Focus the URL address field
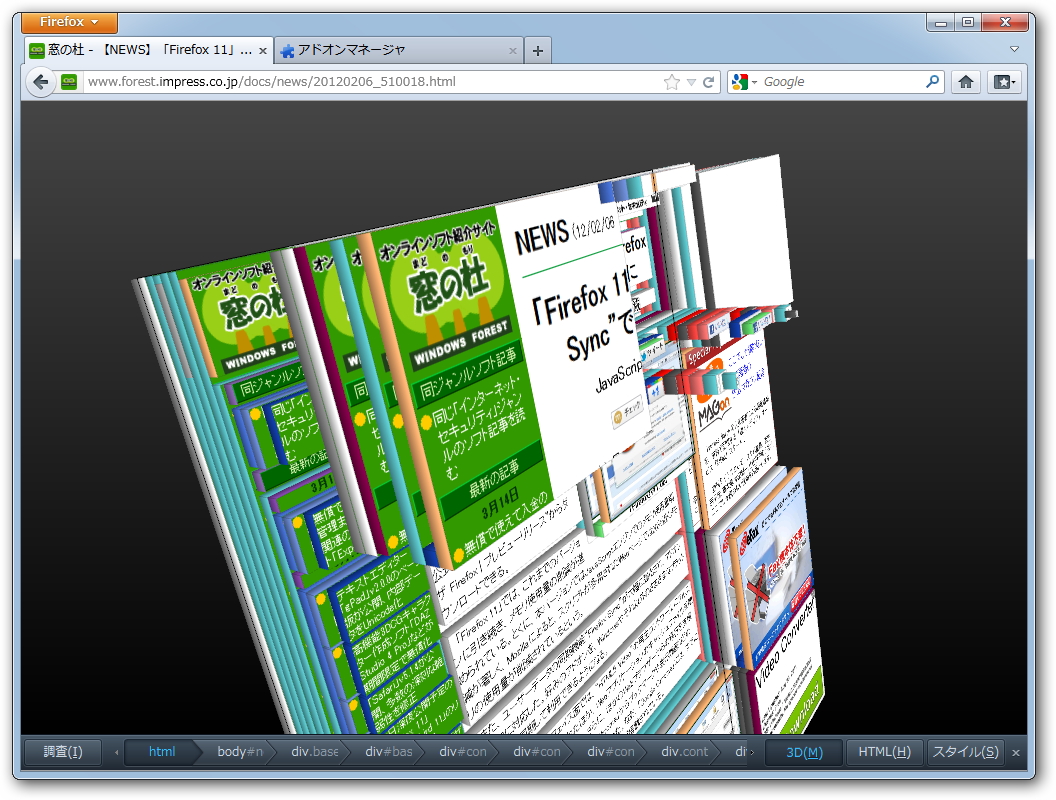Image resolution: width=1056 pixels, height=800 pixels. (370, 82)
